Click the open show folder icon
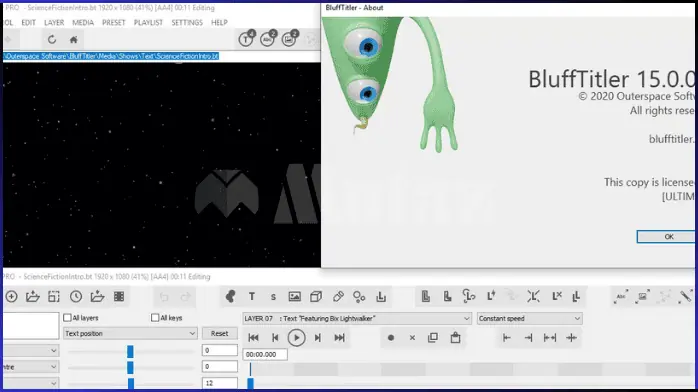This screenshot has width=698, height=392. (x=32, y=296)
